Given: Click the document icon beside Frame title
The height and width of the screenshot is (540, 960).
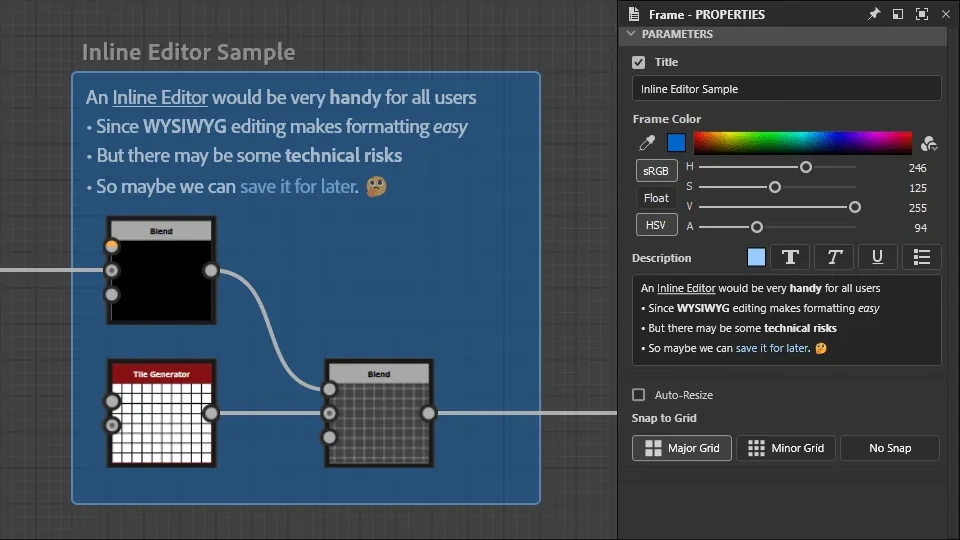Looking at the screenshot, I should [x=634, y=14].
